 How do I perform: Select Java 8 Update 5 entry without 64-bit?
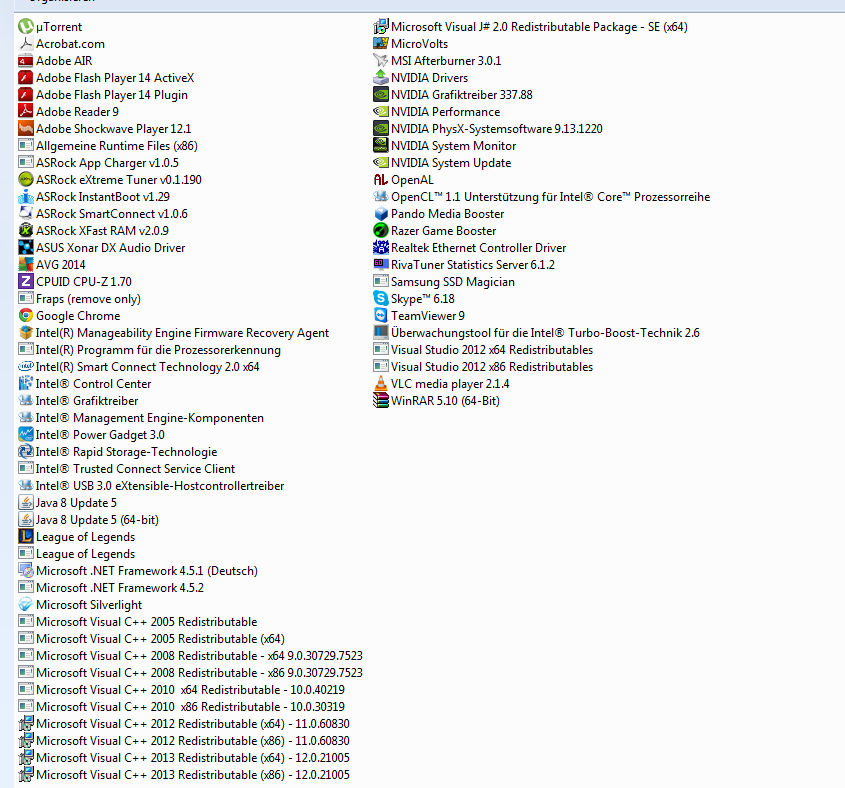pyautogui.click(x=67, y=503)
